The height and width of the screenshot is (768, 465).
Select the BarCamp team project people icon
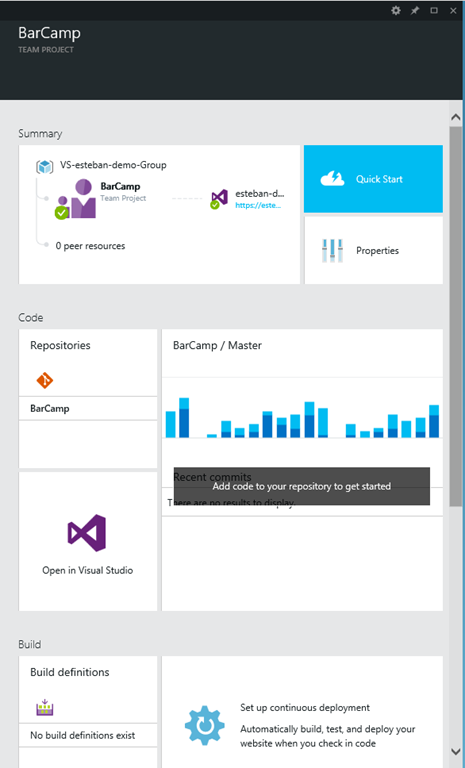(77, 199)
